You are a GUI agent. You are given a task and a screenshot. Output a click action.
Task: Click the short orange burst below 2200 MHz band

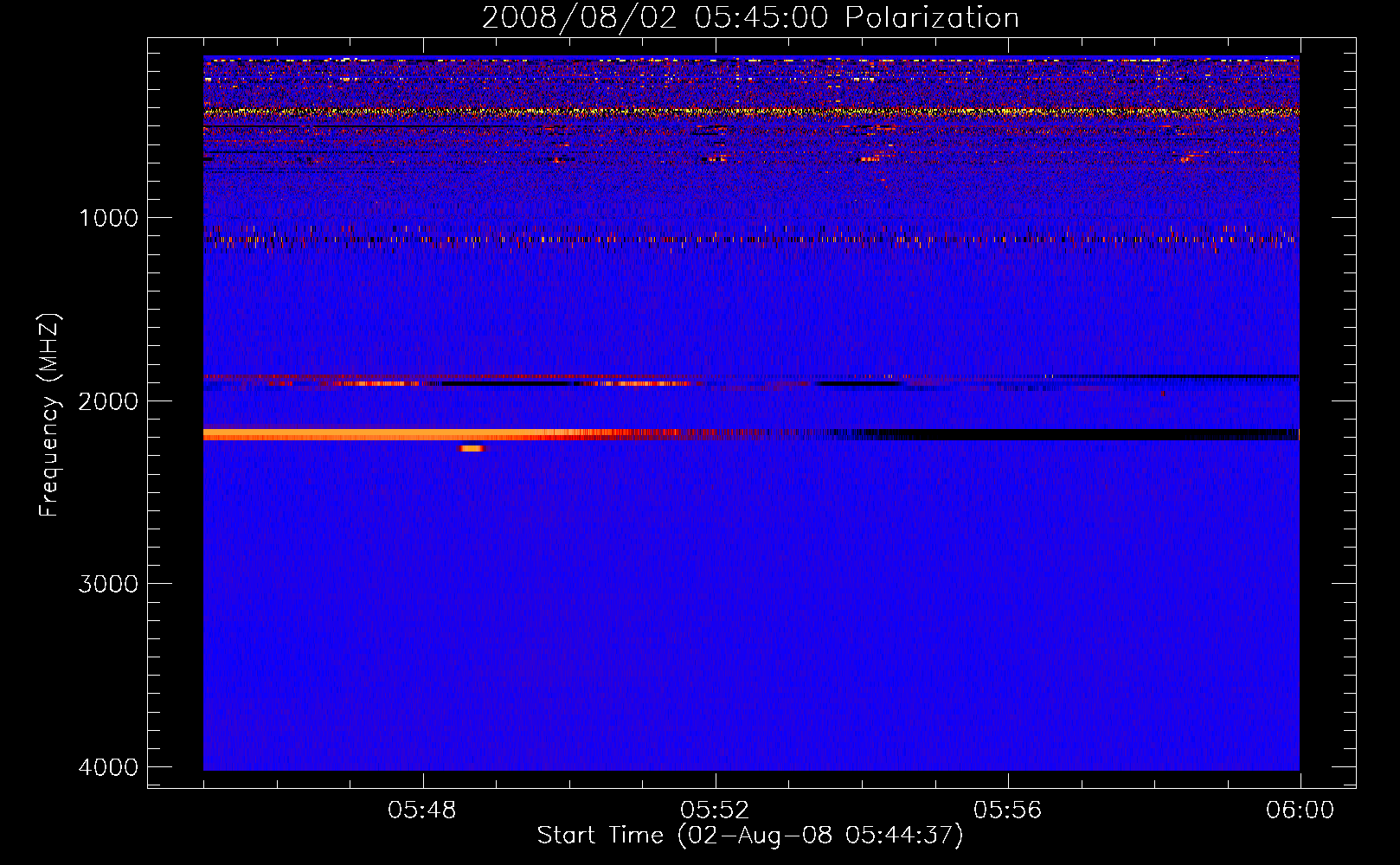tap(472, 448)
